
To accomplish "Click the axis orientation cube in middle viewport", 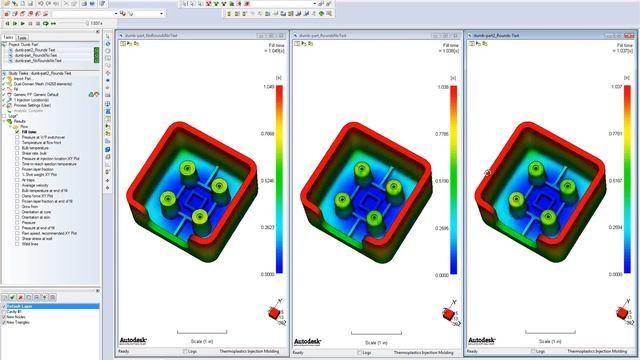I will point(449,314).
